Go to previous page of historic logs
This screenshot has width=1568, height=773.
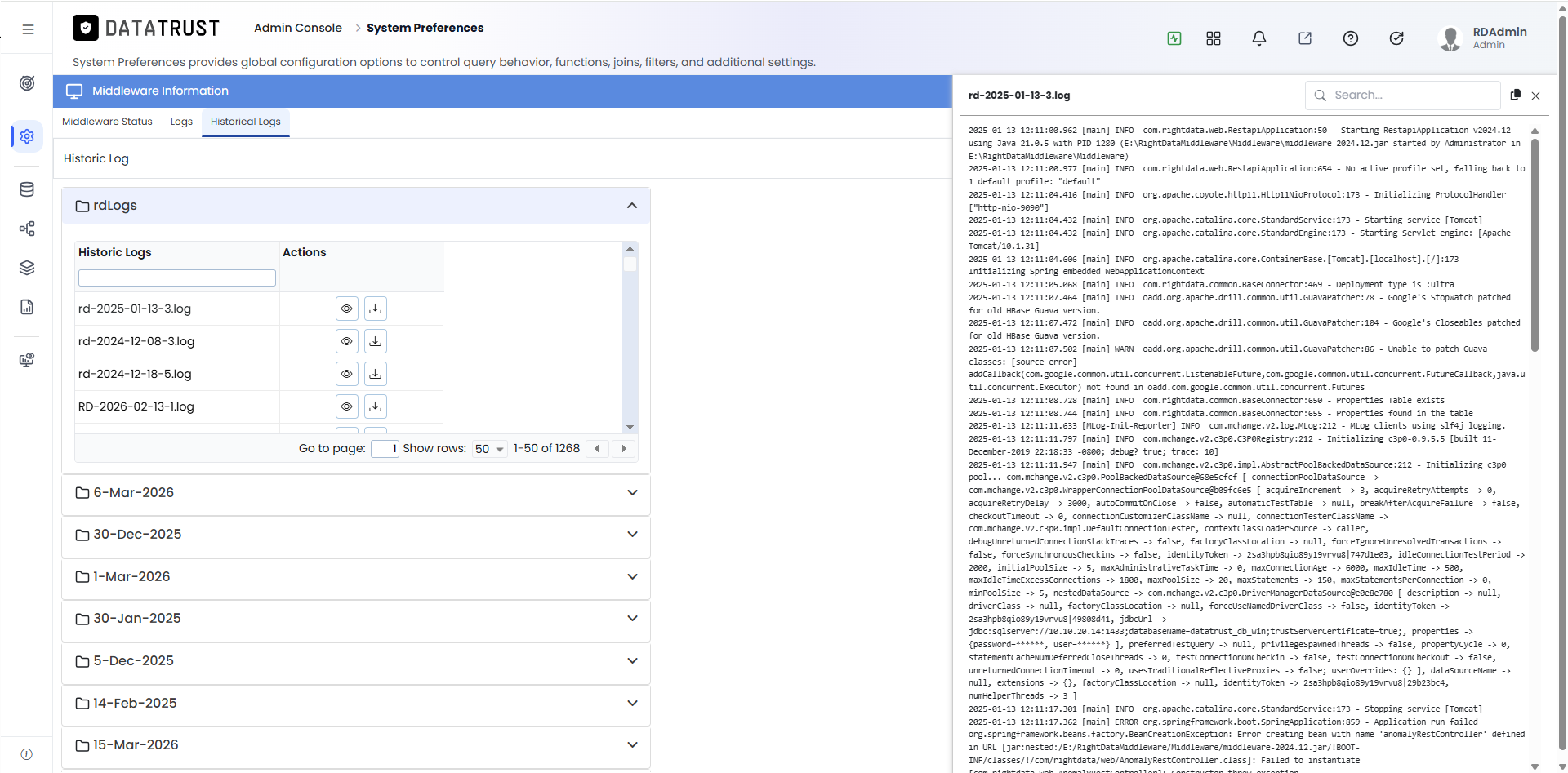(598, 449)
